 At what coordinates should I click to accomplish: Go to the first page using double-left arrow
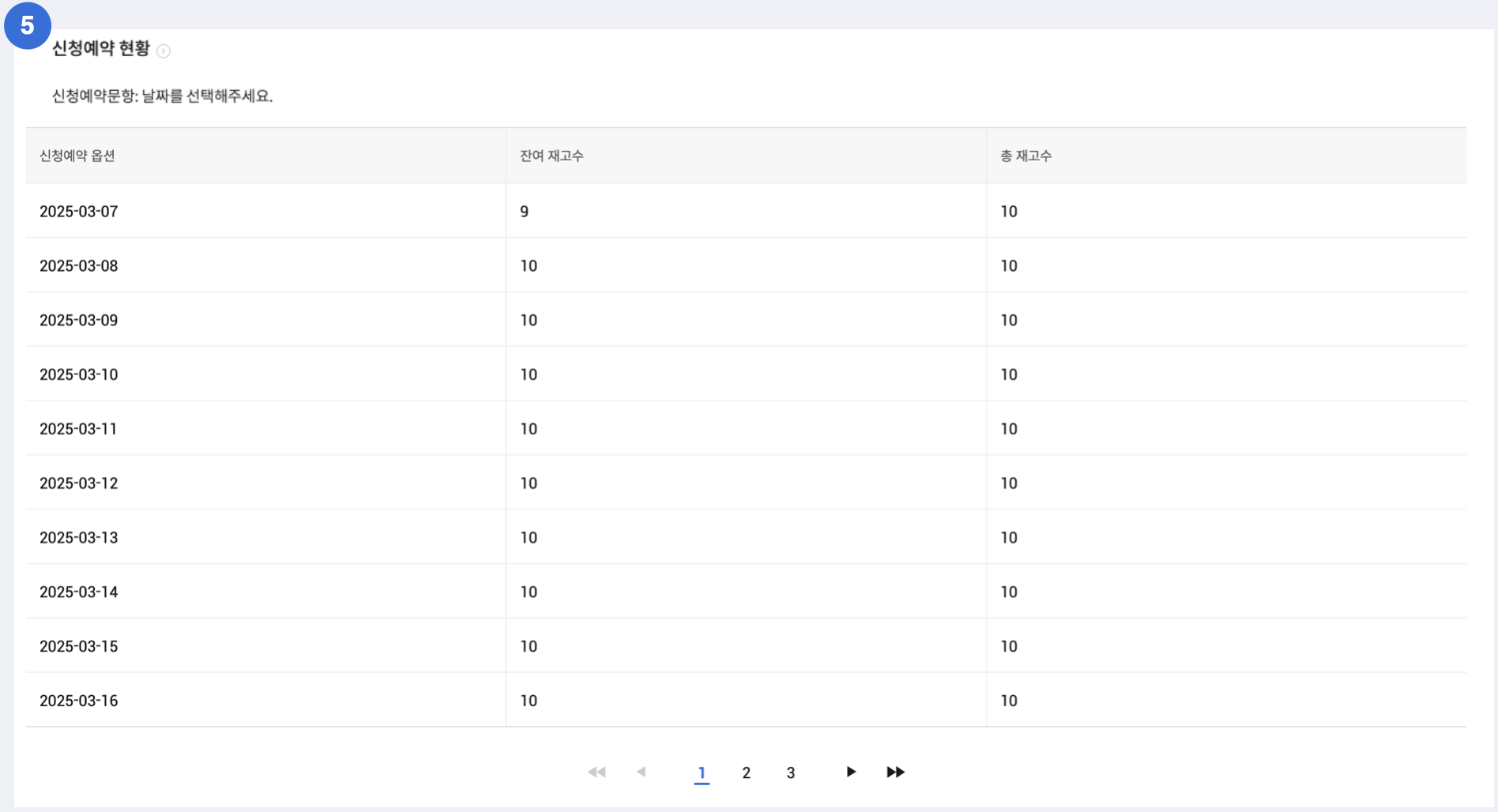[597, 772]
